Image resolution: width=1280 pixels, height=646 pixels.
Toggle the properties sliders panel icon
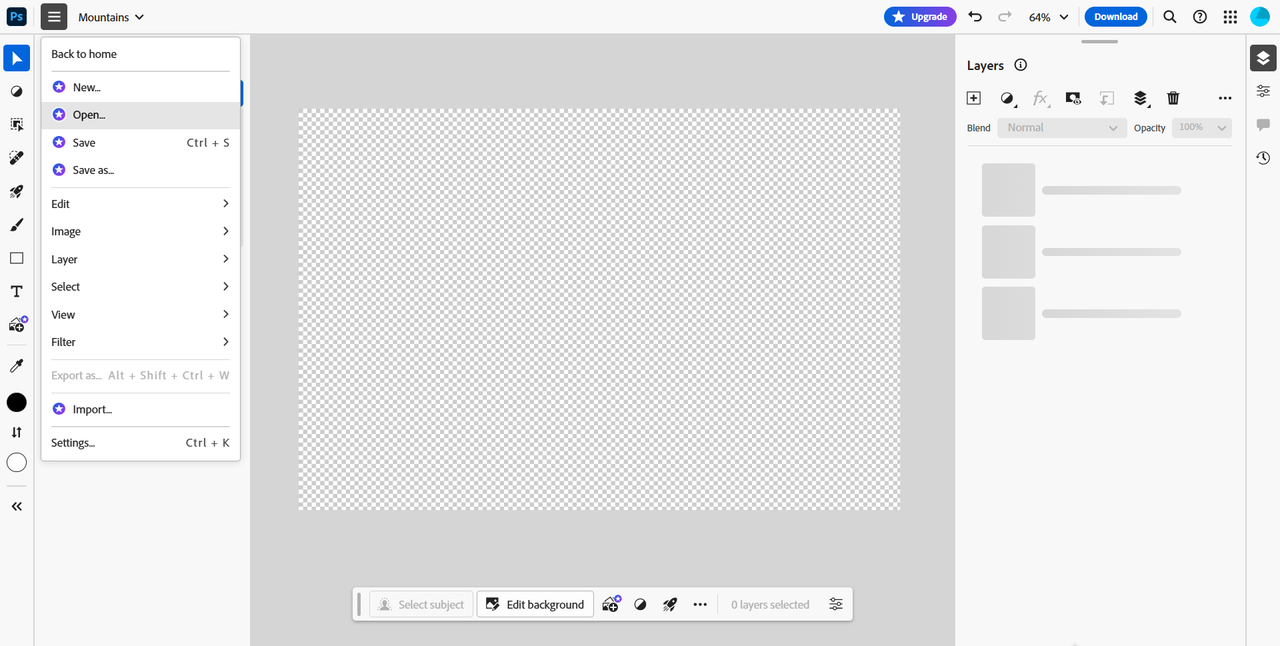tap(1263, 91)
